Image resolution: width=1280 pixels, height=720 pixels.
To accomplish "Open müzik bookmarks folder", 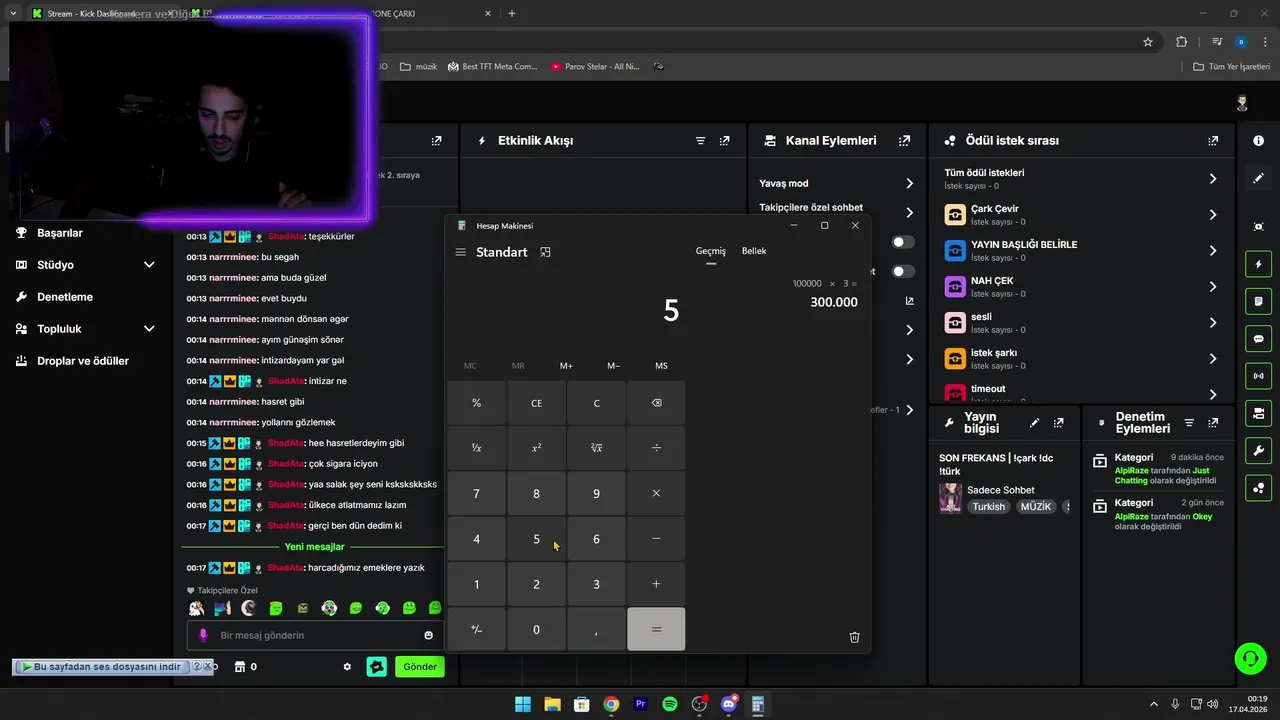I will pos(418,67).
